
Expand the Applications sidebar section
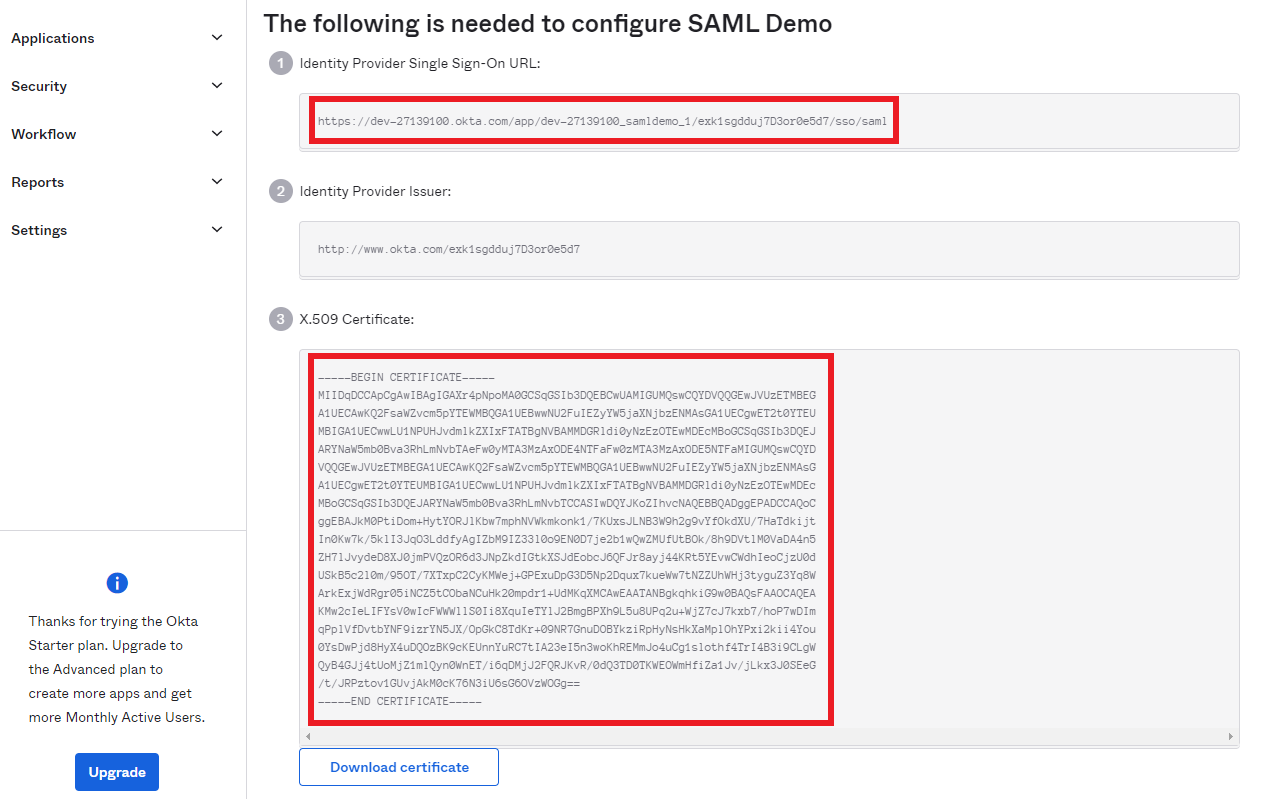click(x=216, y=37)
